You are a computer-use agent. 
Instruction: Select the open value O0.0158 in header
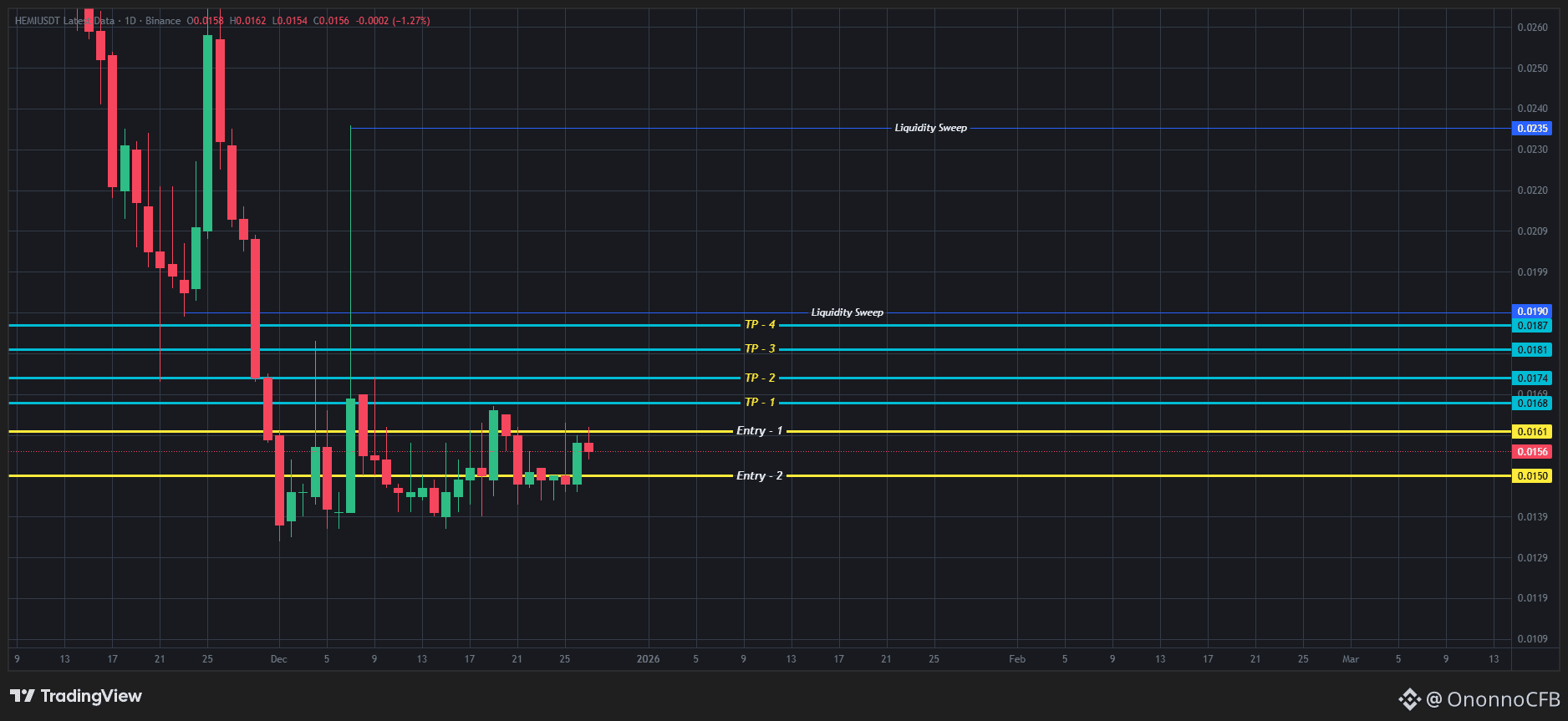[205, 21]
